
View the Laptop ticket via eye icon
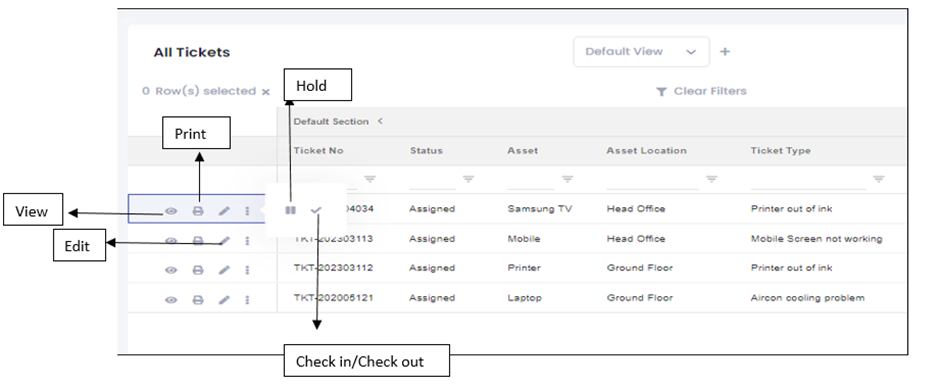(x=171, y=299)
